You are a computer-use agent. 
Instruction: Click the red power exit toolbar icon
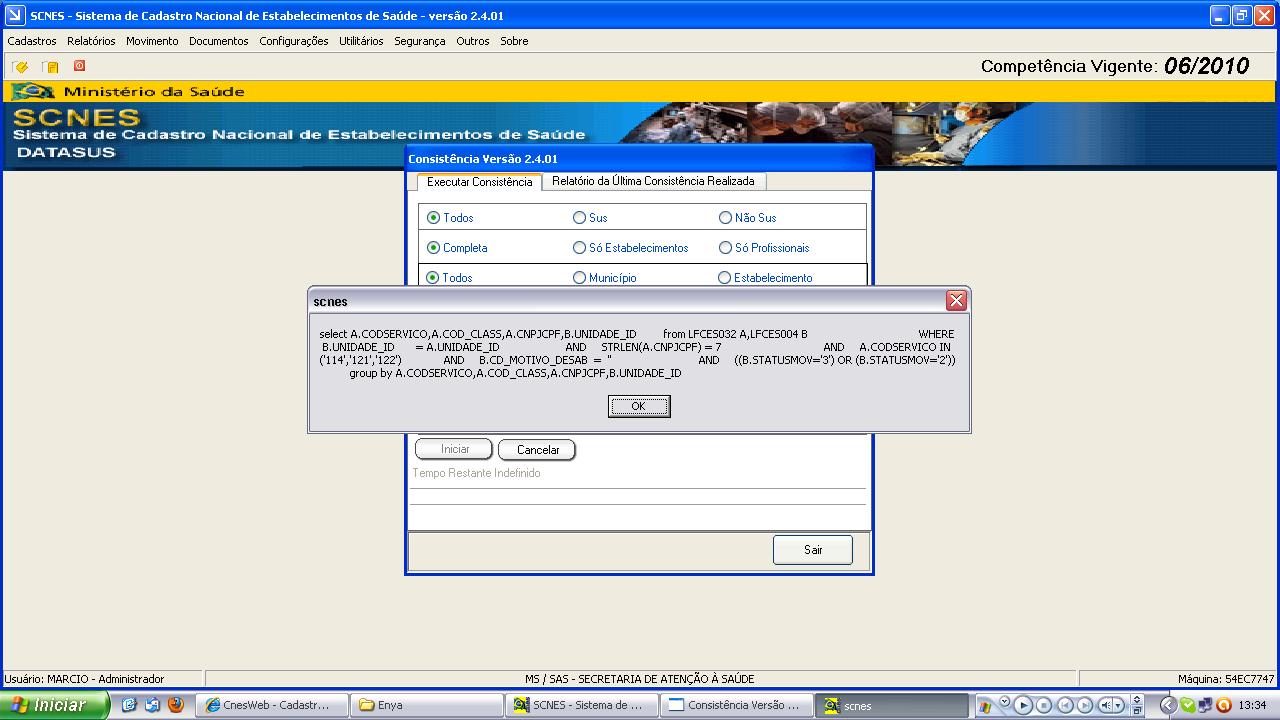79,66
